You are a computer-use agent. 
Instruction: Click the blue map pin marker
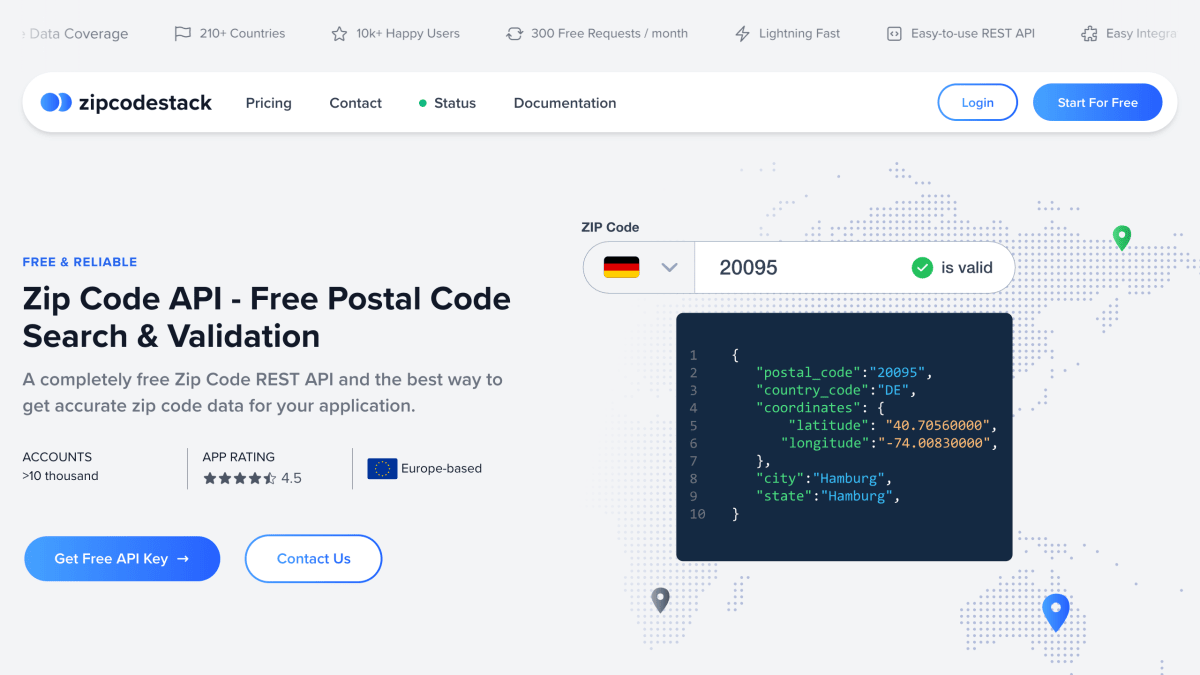point(1056,611)
